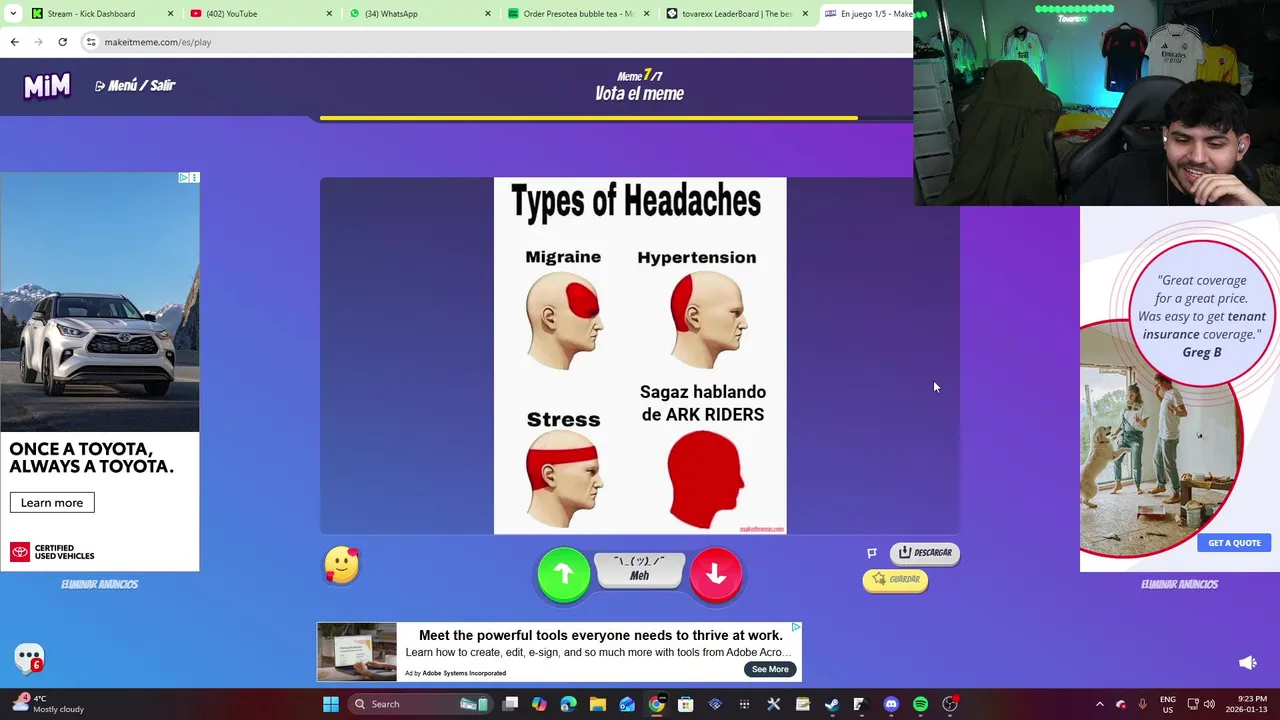Image resolution: width=1280 pixels, height=720 pixels.
Task: Open Google Chrome from taskbar
Action: point(656,704)
